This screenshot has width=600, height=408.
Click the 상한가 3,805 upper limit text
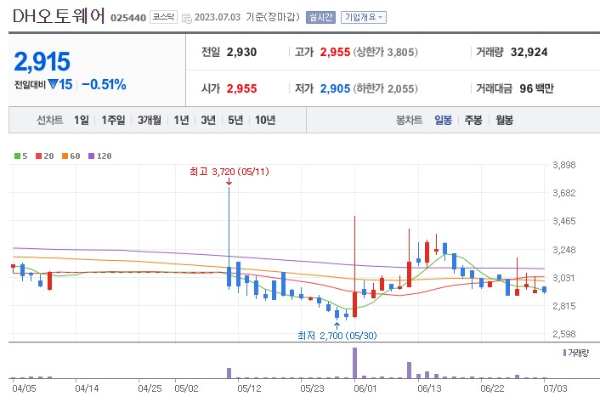[385, 52]
